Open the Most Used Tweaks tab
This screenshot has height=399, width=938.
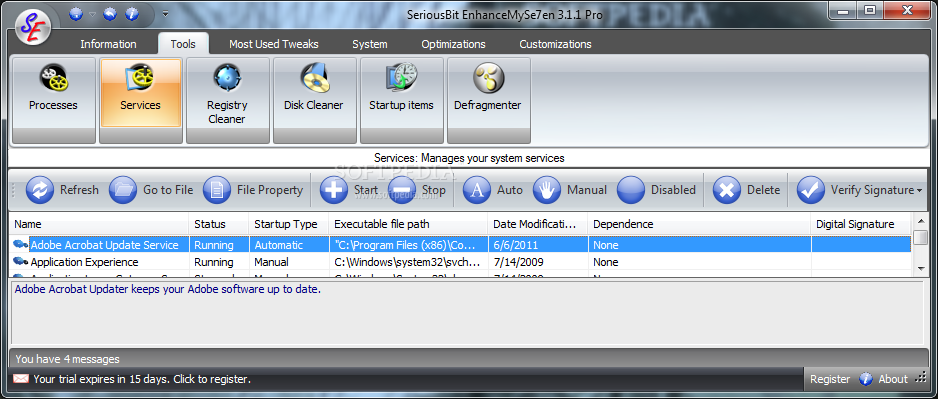point(273,44)
